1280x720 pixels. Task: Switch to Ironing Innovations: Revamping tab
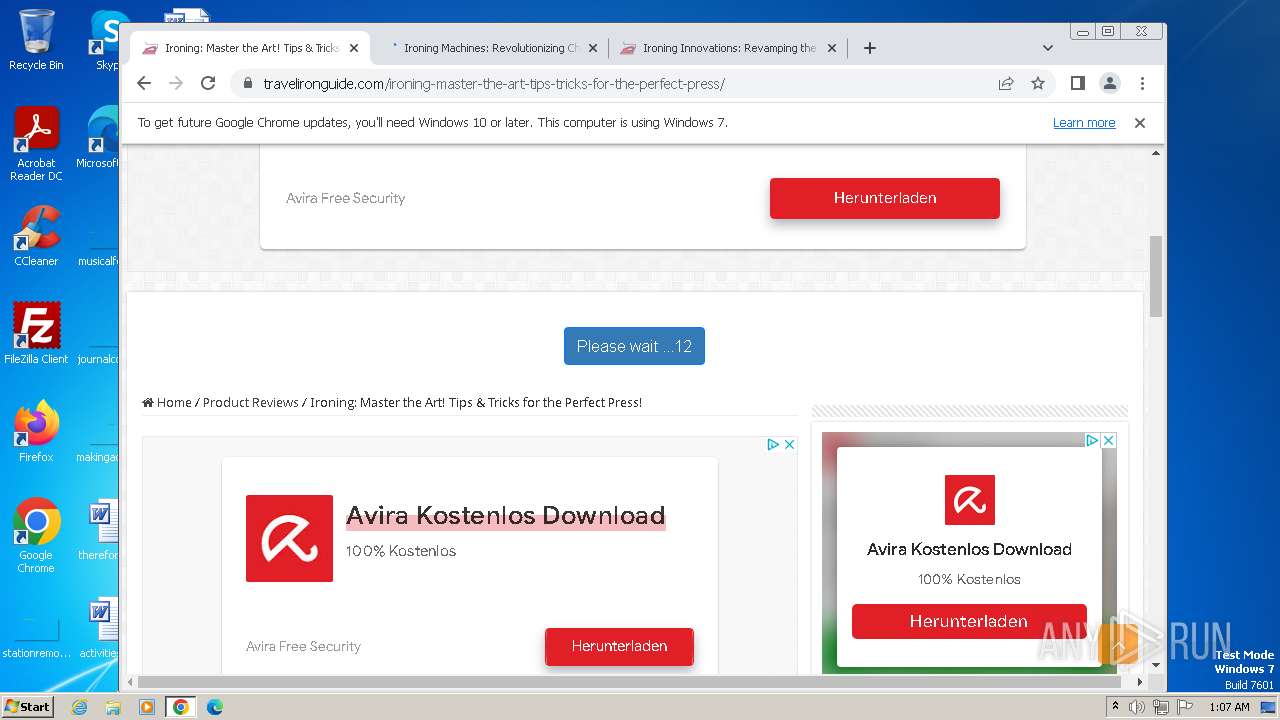tap(728, 48)
